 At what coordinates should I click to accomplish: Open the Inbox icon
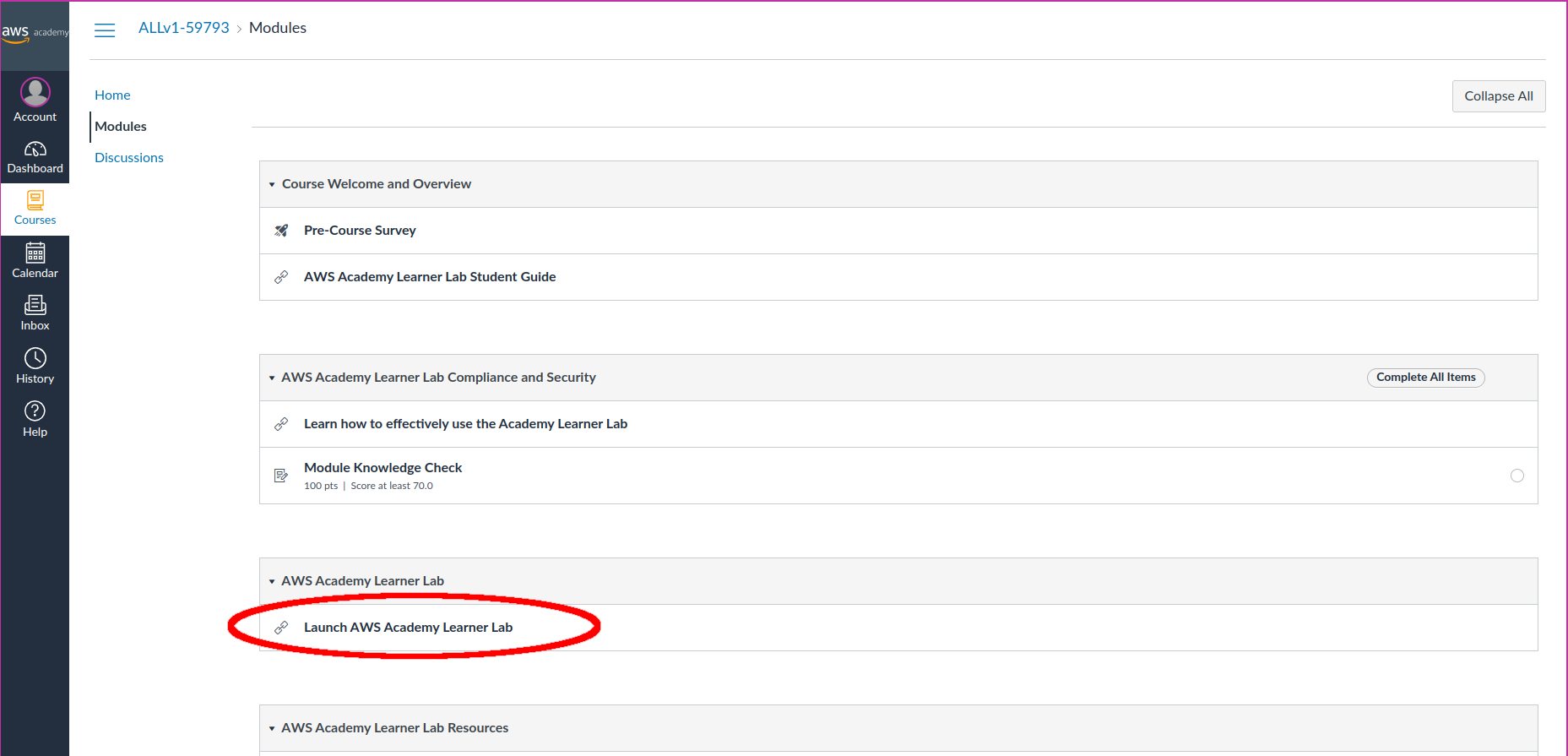tap(35, 306)
